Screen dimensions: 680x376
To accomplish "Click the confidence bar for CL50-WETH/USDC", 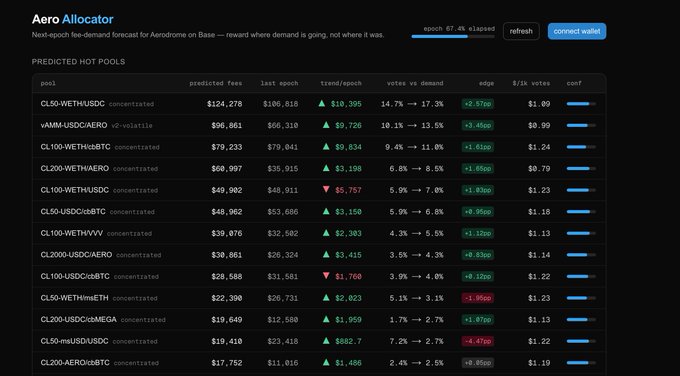I will (x=581, y=104).
